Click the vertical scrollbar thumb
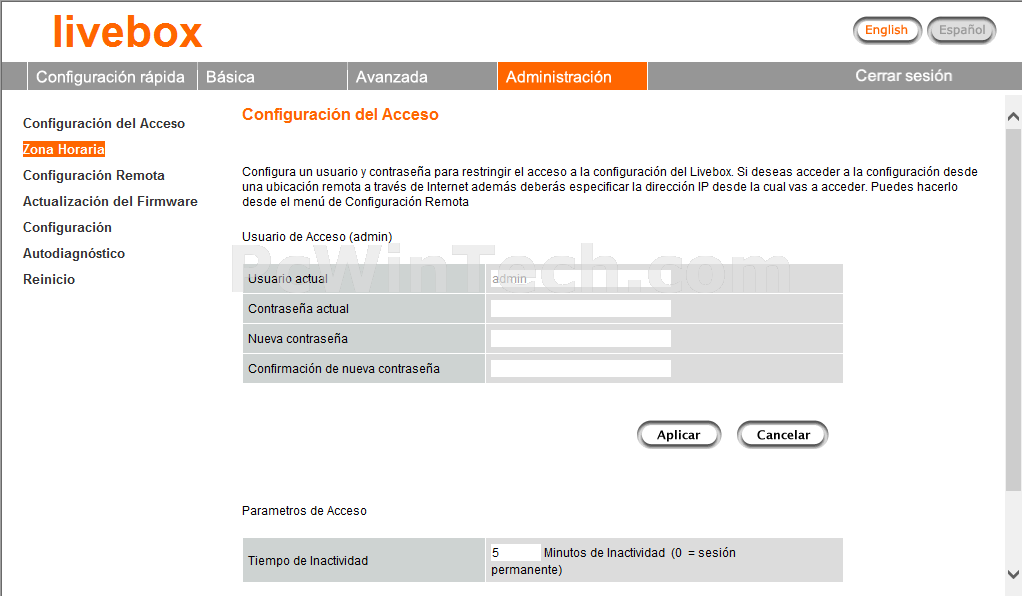The height and width of the screenshot is (596, 1022). coord(1013,310)
